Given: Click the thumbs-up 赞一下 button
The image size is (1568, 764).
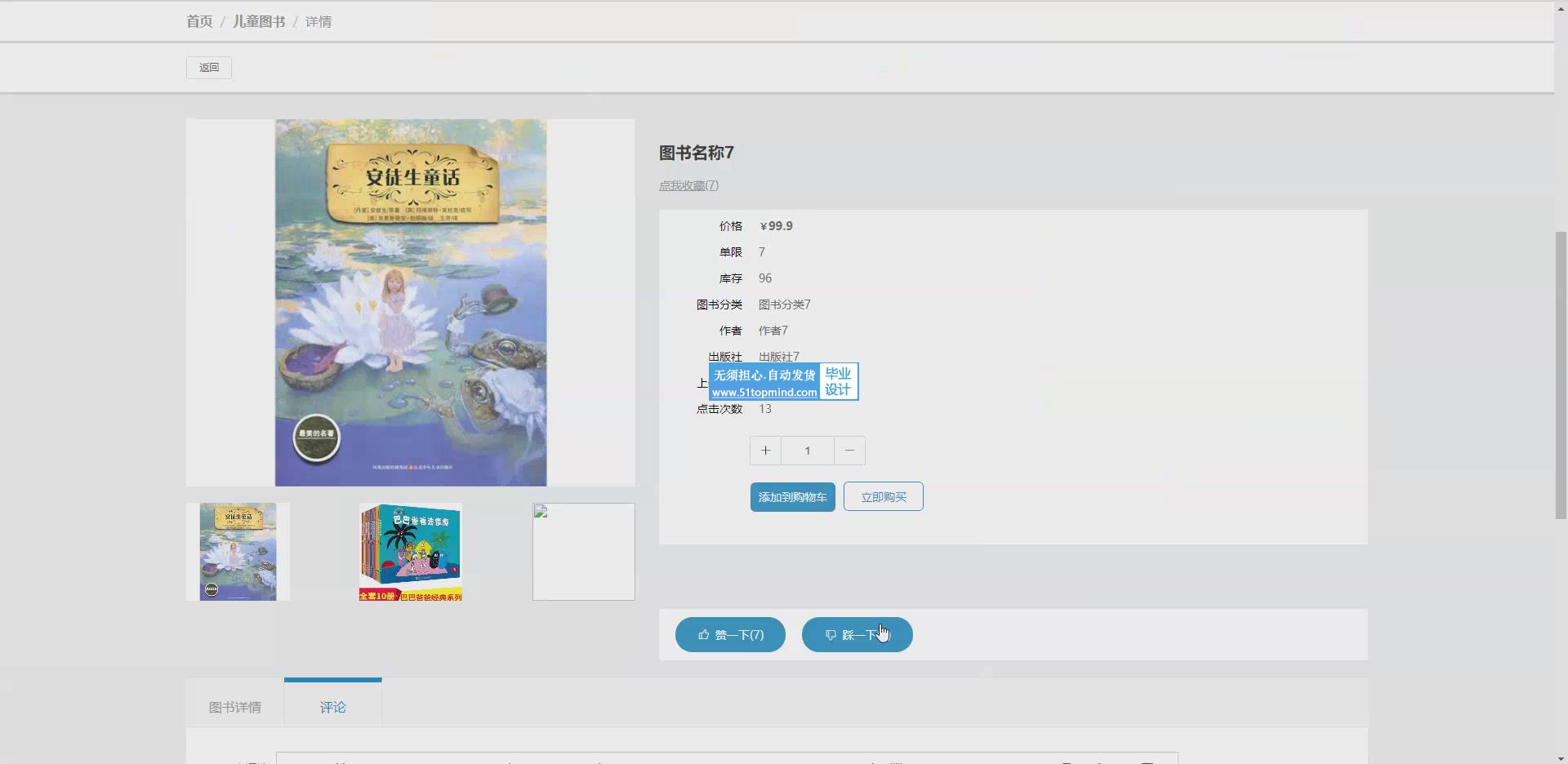Looking at the screenshot, I should (730, 635).
